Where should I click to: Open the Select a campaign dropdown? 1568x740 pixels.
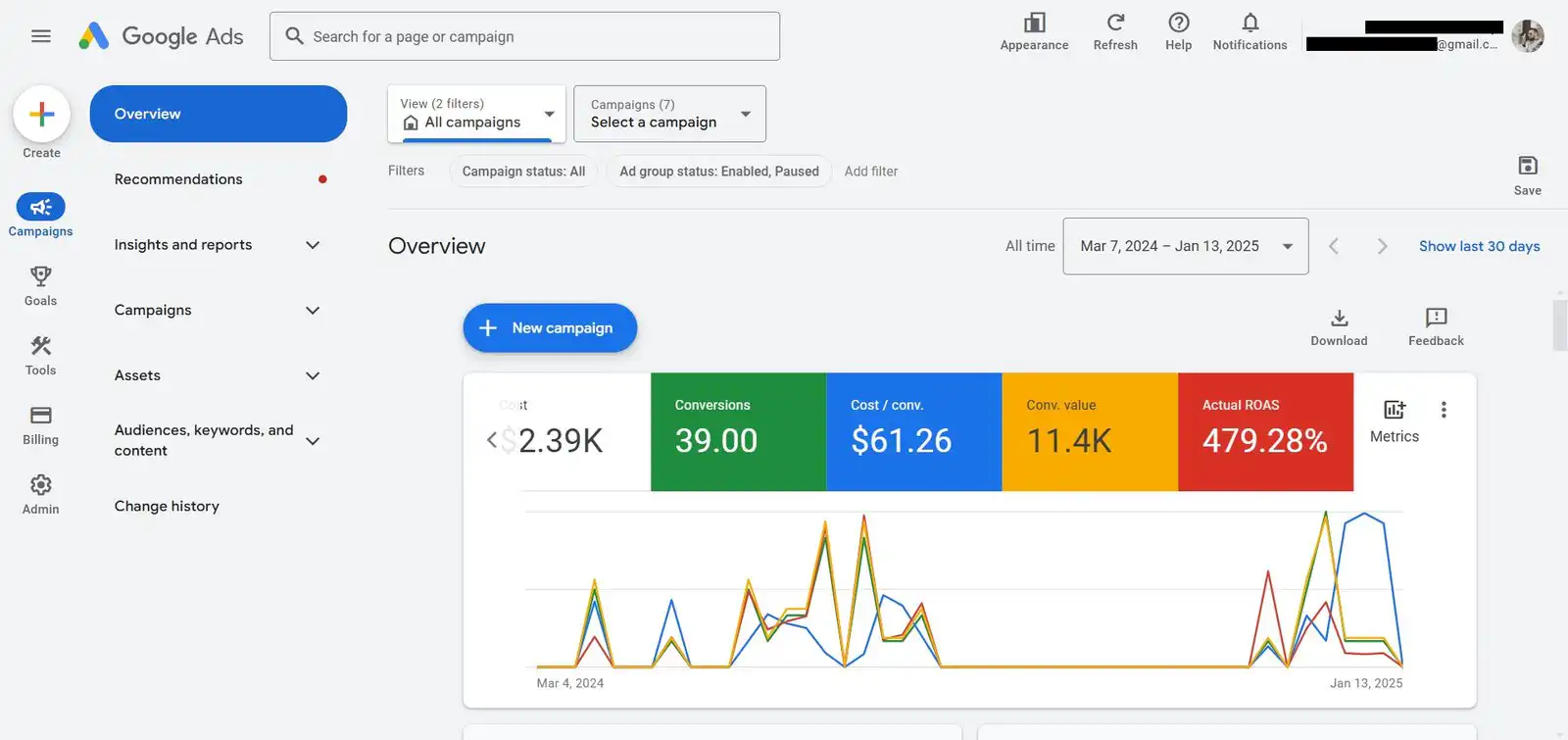(x=669, y=114)
